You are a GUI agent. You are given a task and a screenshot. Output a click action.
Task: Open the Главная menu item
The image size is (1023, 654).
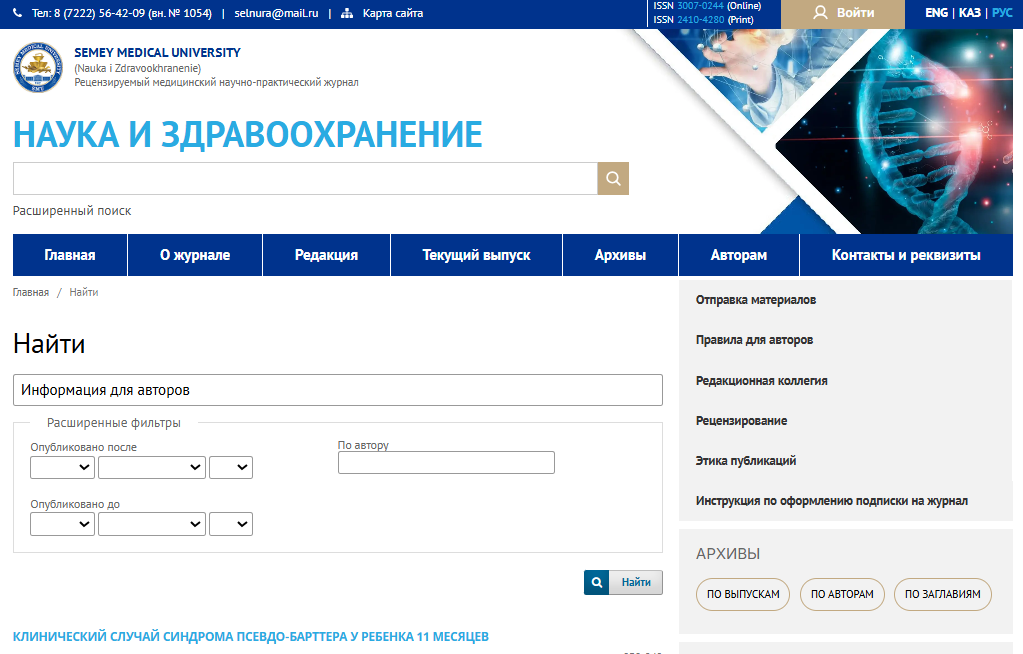[70, 255]
